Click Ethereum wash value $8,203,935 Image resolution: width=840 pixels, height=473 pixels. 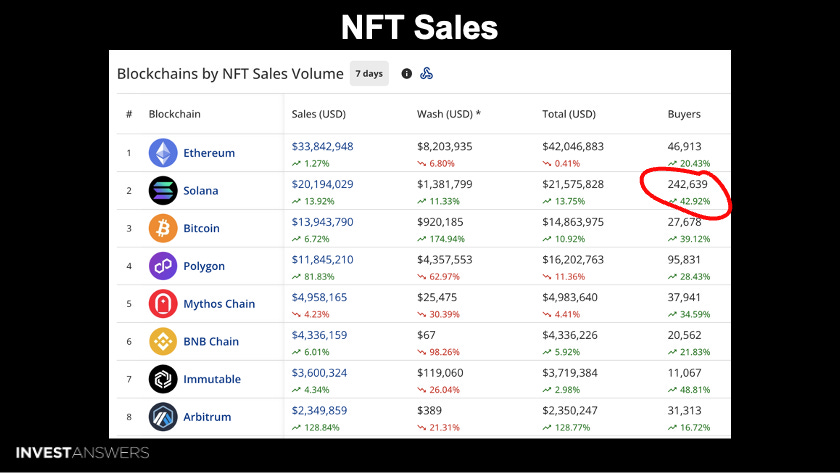coord(445,146)
